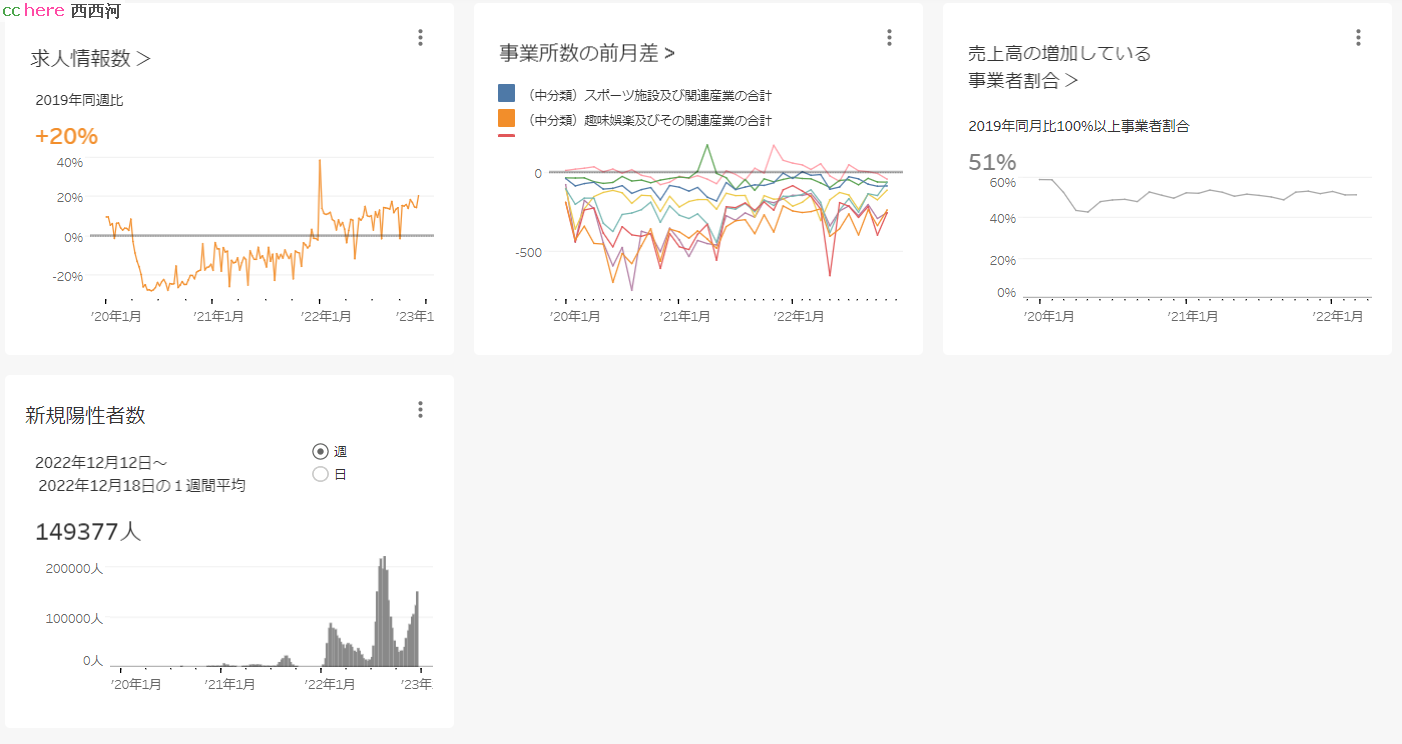Screen dimensions: 1402x744
Task: Click the 新規陽性者数 card title
Action: point(85,416)
